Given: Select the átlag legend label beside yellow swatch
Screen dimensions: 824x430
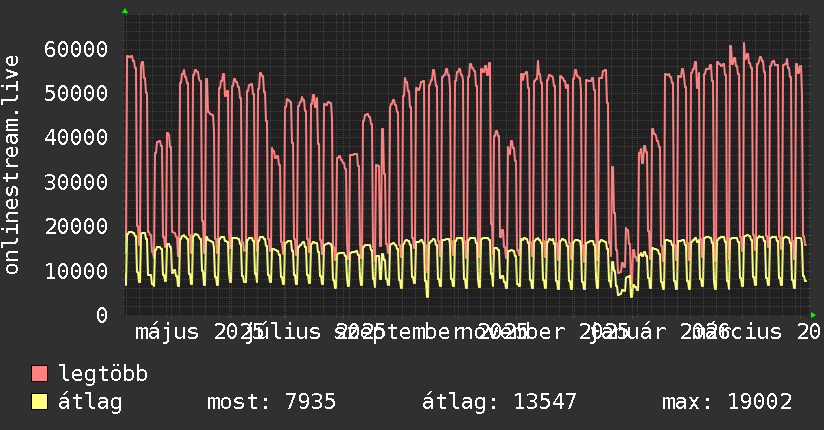Looking at the screenshot, I should pos(90,402).
